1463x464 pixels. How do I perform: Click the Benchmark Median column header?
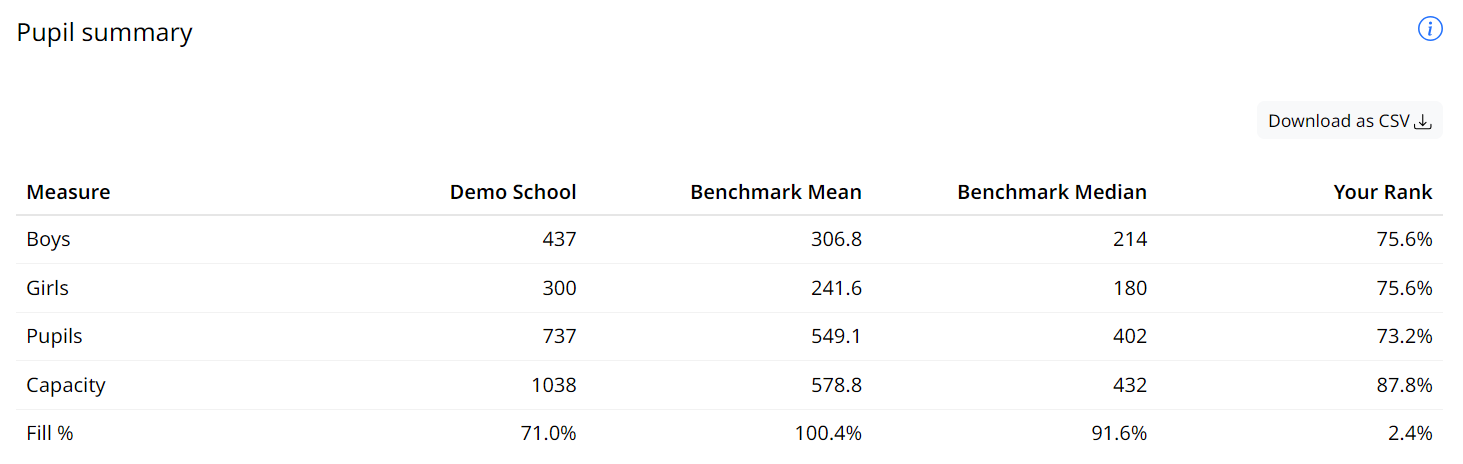(x=1052, y=192)
